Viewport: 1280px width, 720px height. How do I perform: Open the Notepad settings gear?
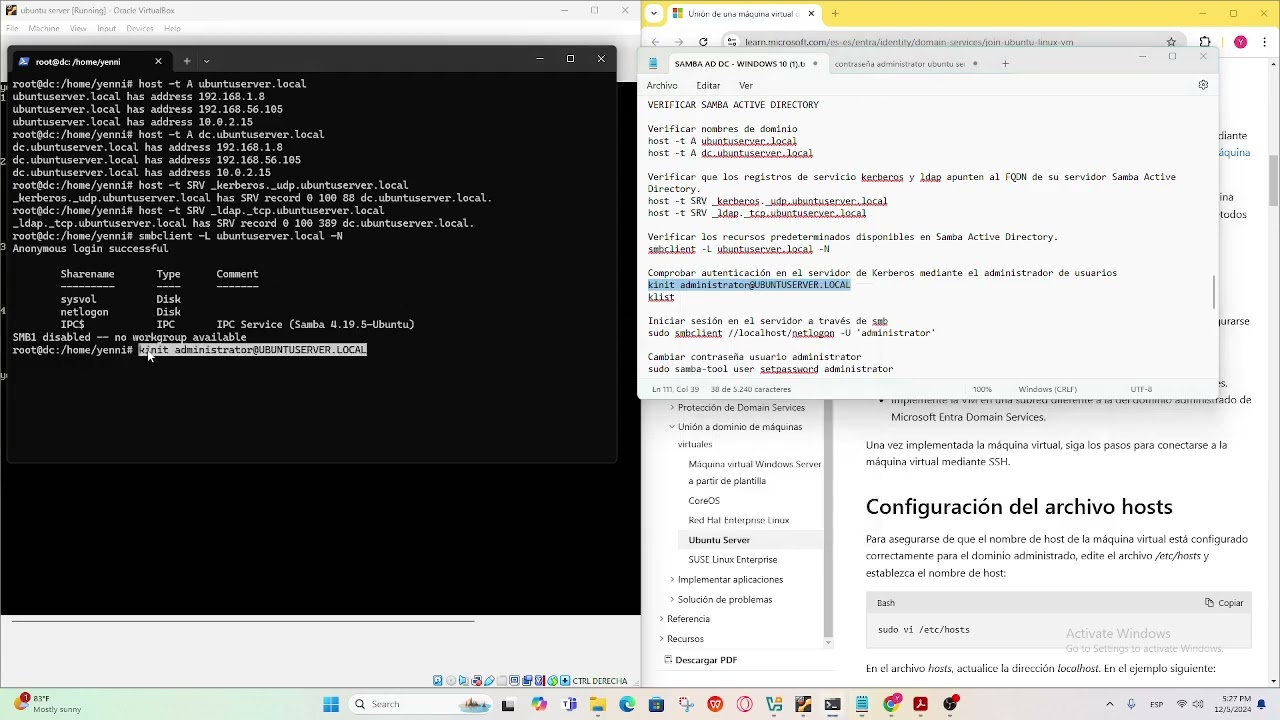[1203, 85]
